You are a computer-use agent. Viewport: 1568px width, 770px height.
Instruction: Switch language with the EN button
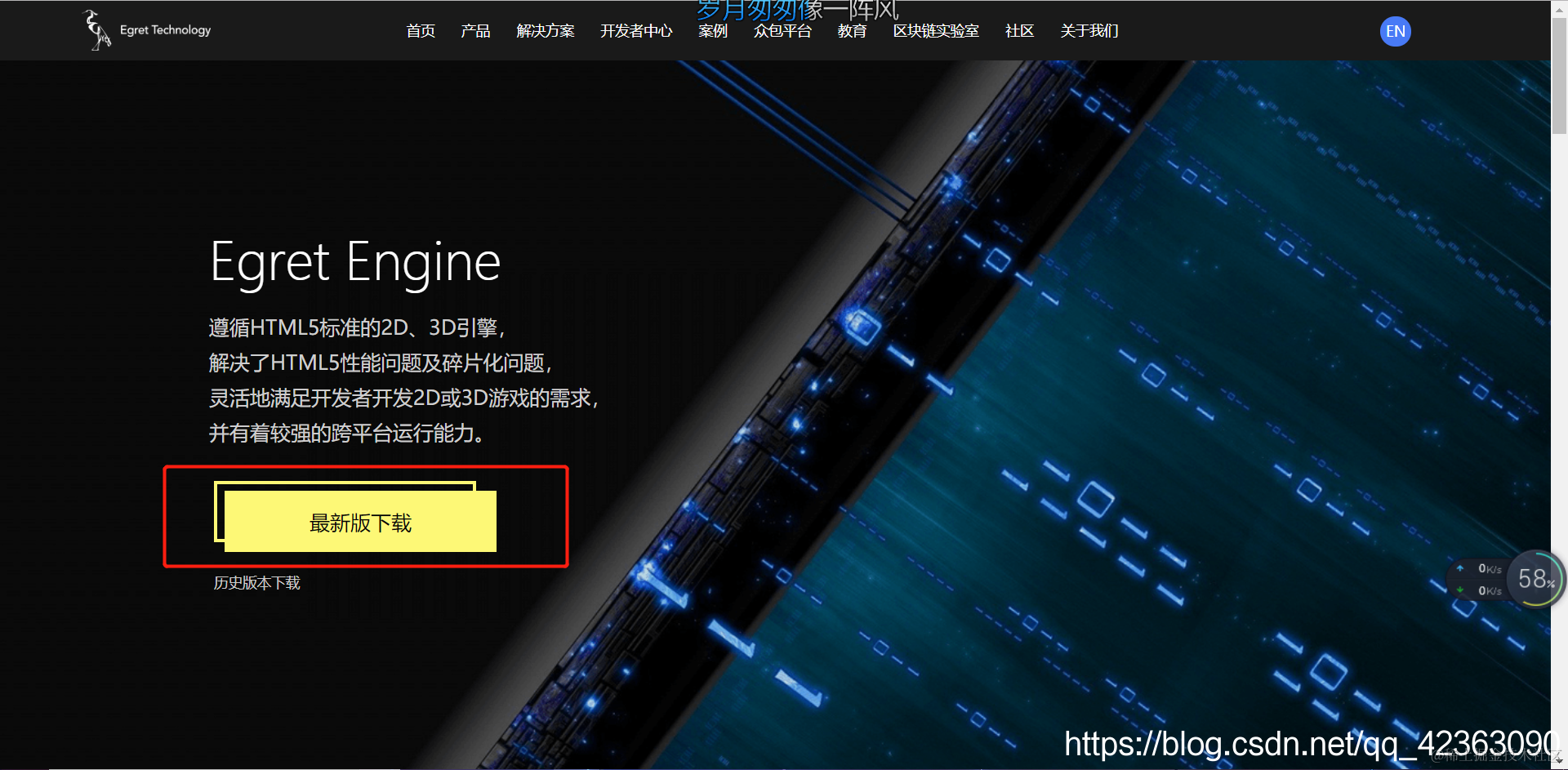1396,31
